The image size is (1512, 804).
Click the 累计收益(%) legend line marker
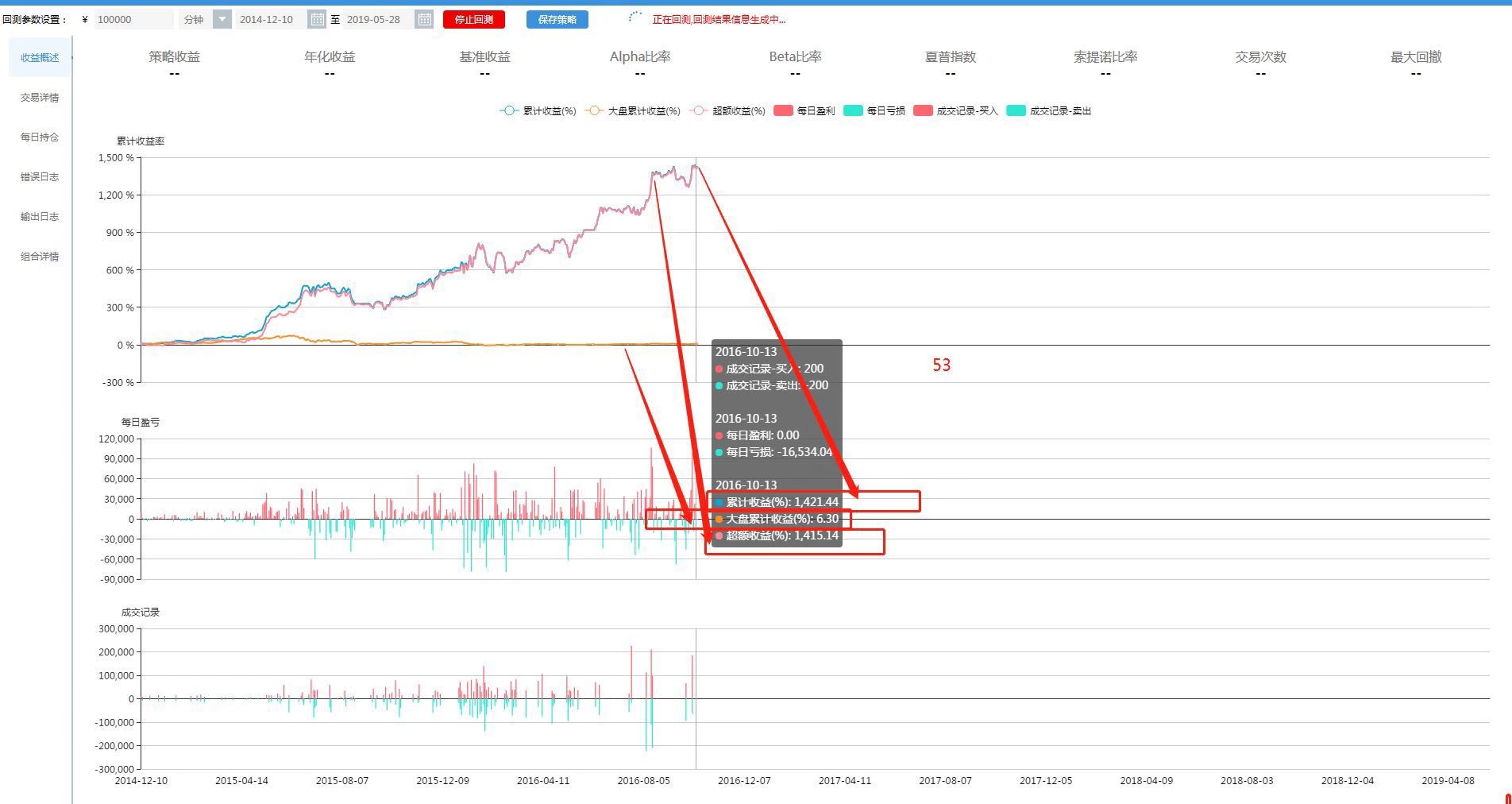(509, 111)
